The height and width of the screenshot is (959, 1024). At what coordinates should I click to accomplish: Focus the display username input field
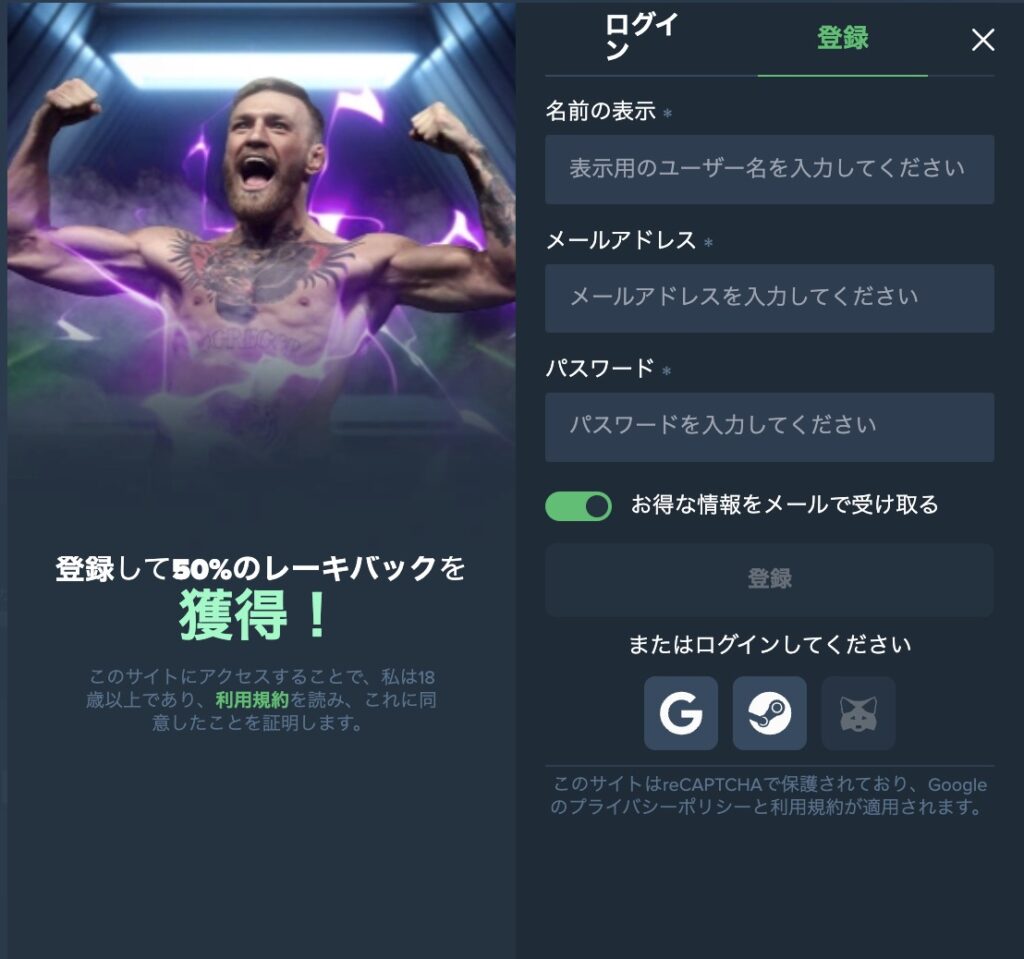click(x=769, y=169)
